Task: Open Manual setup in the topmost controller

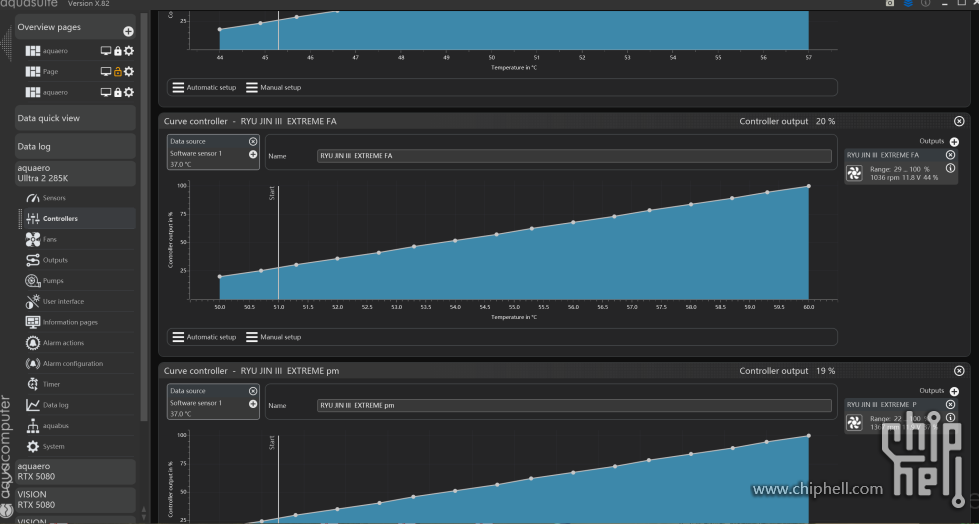Action: pos(273,87)
